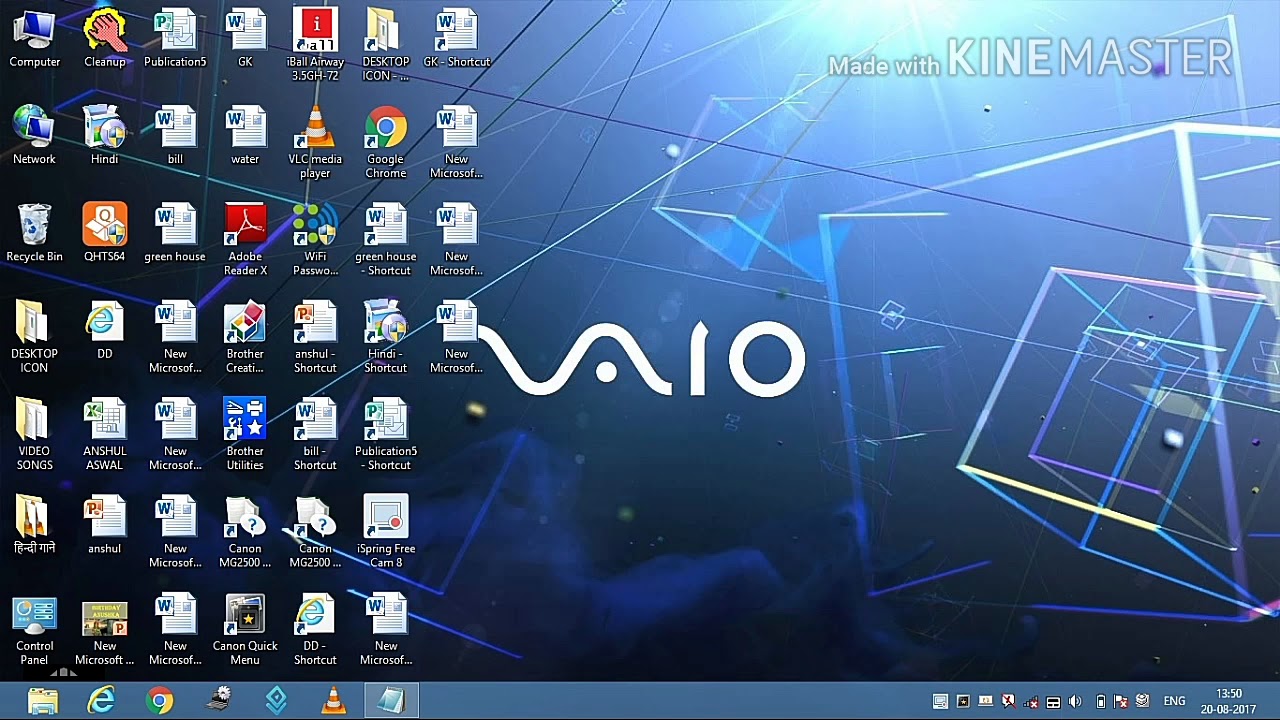Open the GK - Shortcut icon
The image size is (1280, 720).
point(456,39)
